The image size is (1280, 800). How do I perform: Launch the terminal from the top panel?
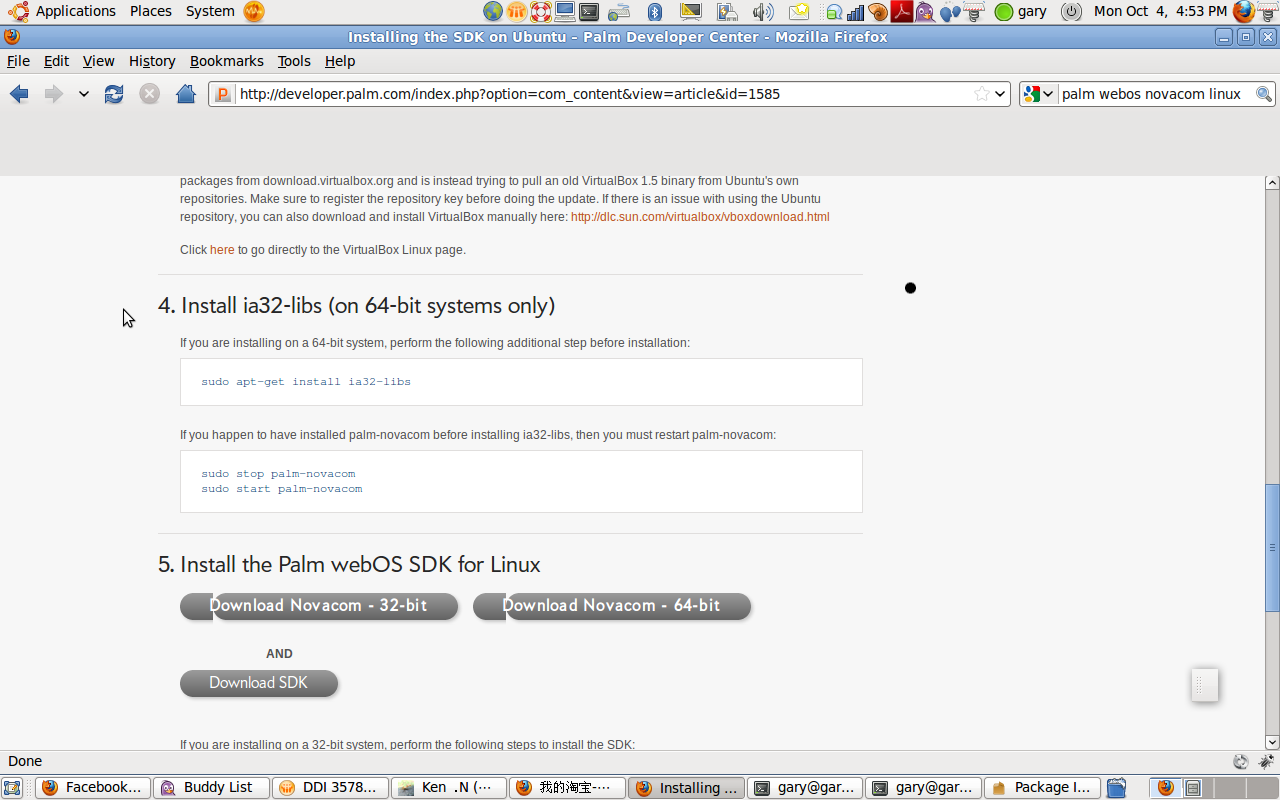(x=590, y=12)
